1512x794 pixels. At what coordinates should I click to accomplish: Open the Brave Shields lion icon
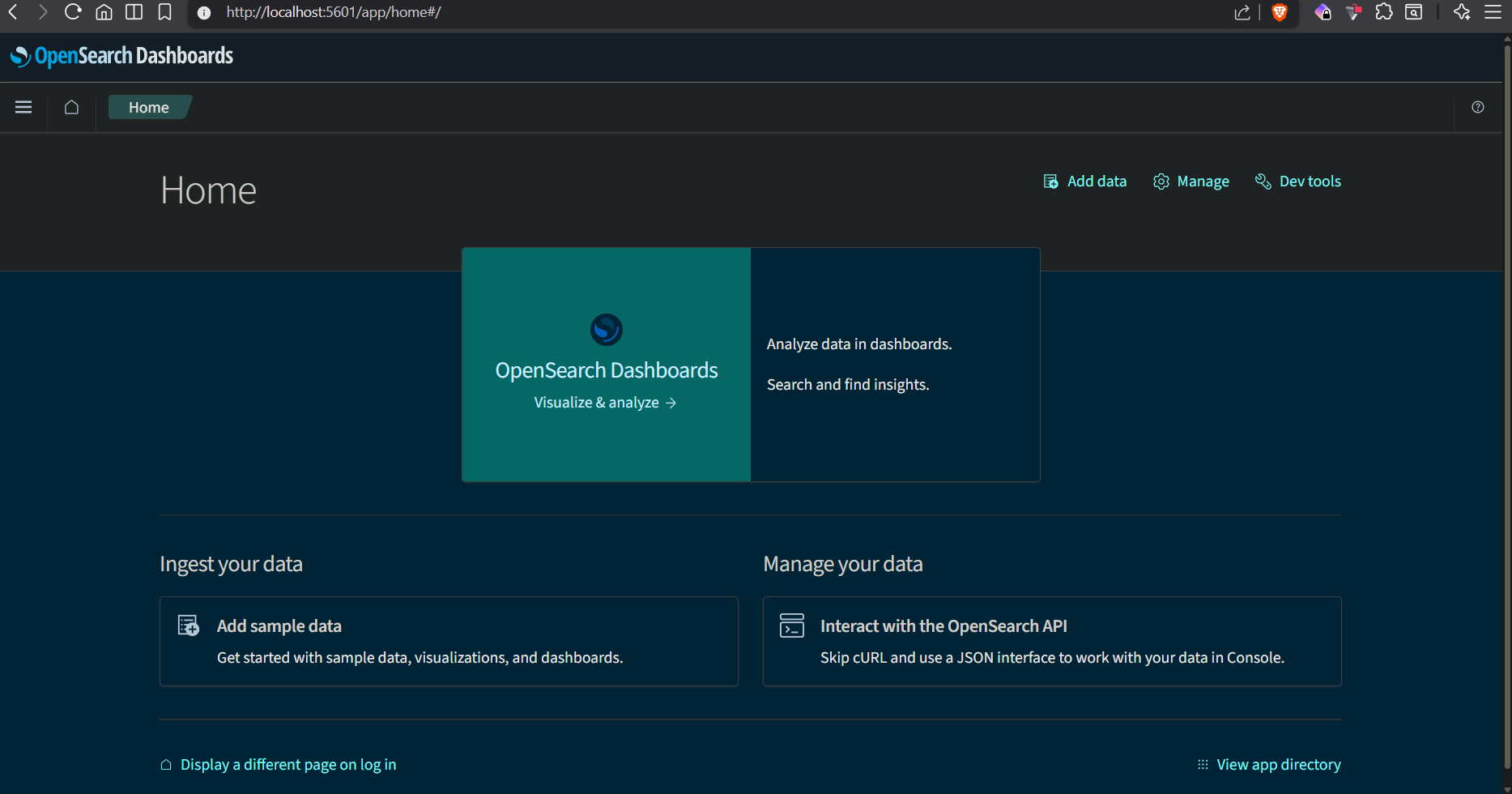[x=1280, y=12]
